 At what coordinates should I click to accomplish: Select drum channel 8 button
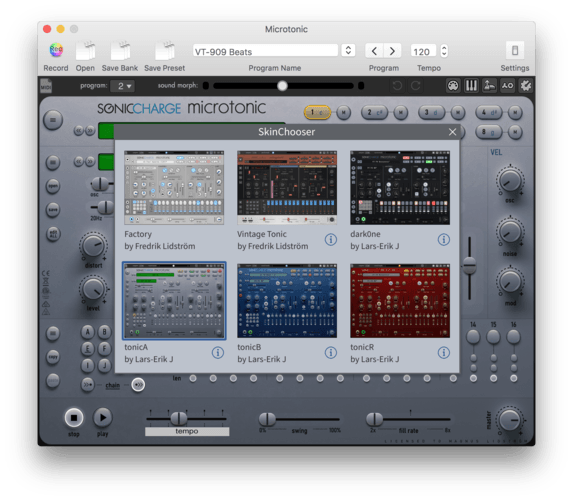(489, 132)
